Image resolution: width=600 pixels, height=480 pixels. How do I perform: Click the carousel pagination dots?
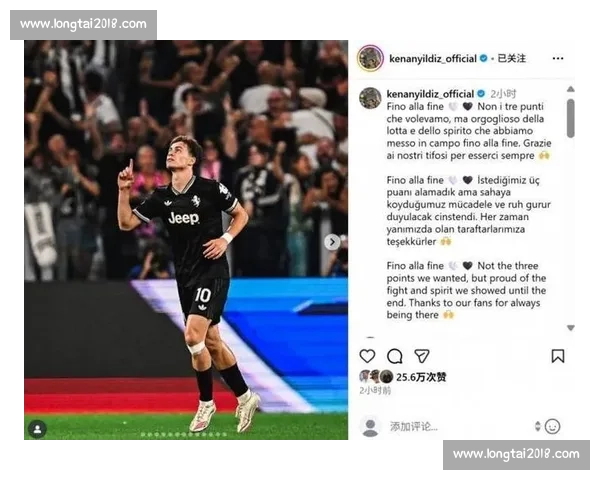pyautogui.click(x=184, y=434)
